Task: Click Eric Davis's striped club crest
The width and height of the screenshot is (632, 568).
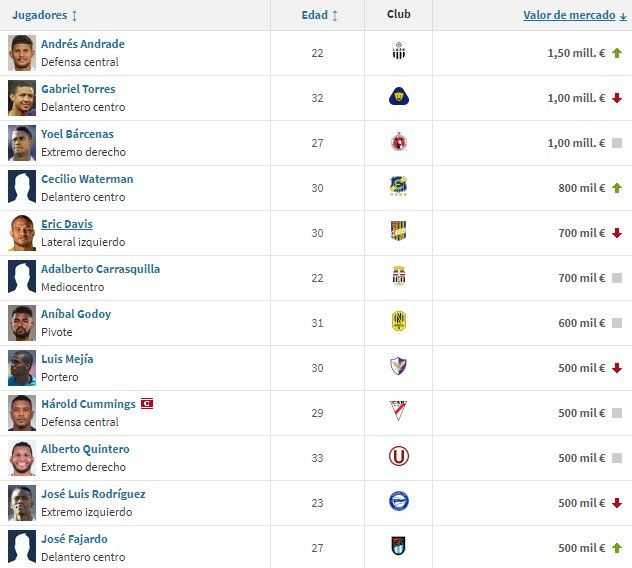Action: click(399, 232)
